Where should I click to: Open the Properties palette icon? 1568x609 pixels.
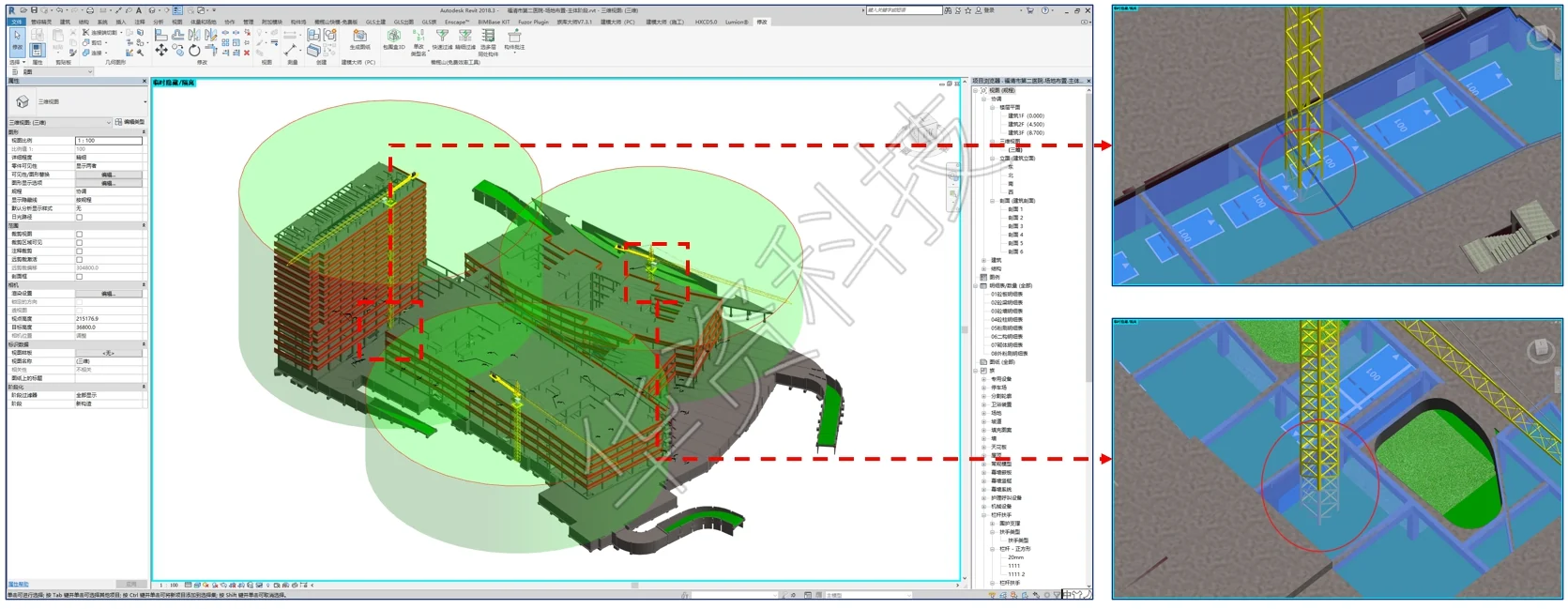pos(37,50)
